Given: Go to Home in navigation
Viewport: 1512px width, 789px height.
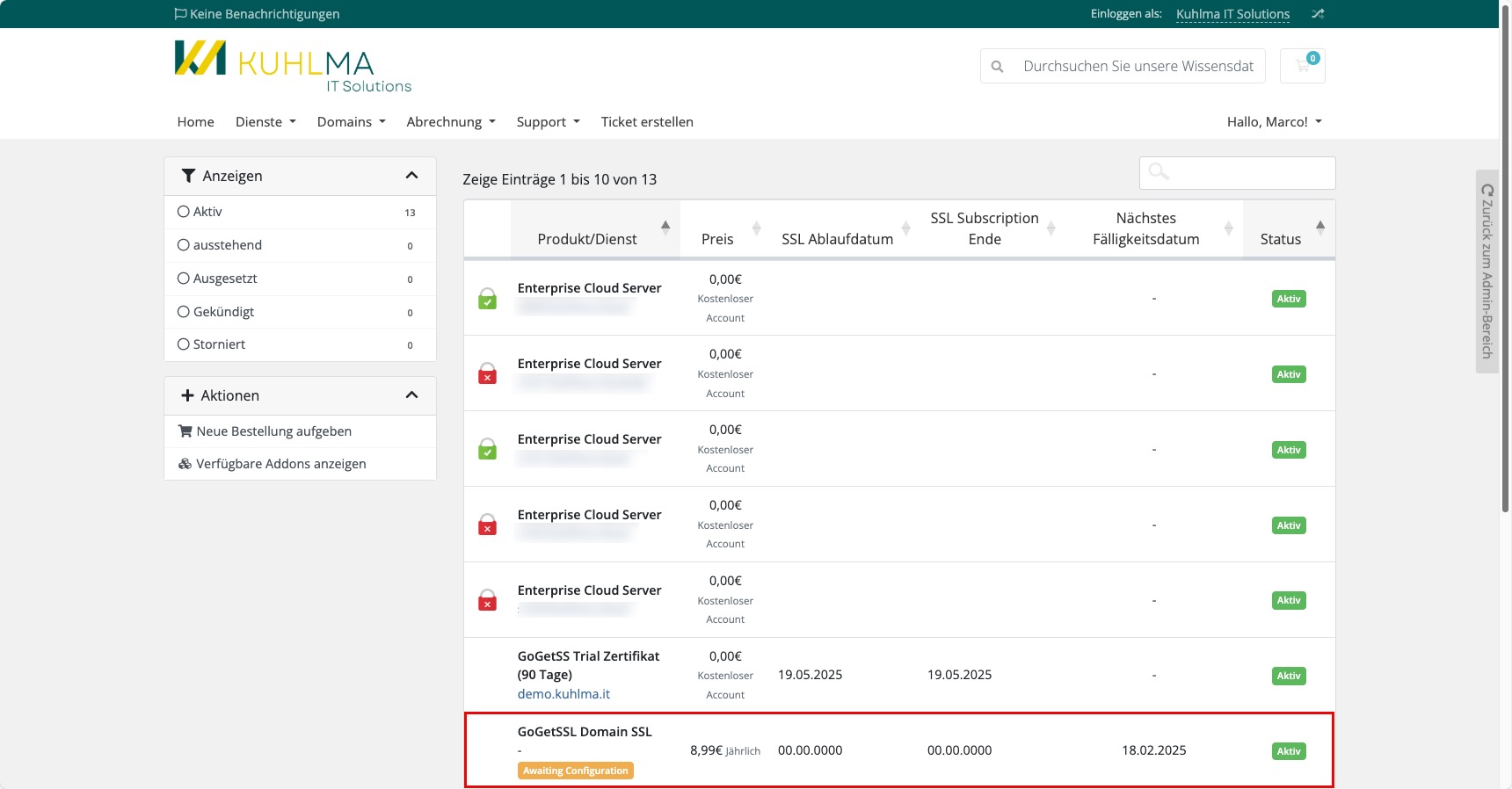Looking at the screenshot, I should [x=195, y=121].
